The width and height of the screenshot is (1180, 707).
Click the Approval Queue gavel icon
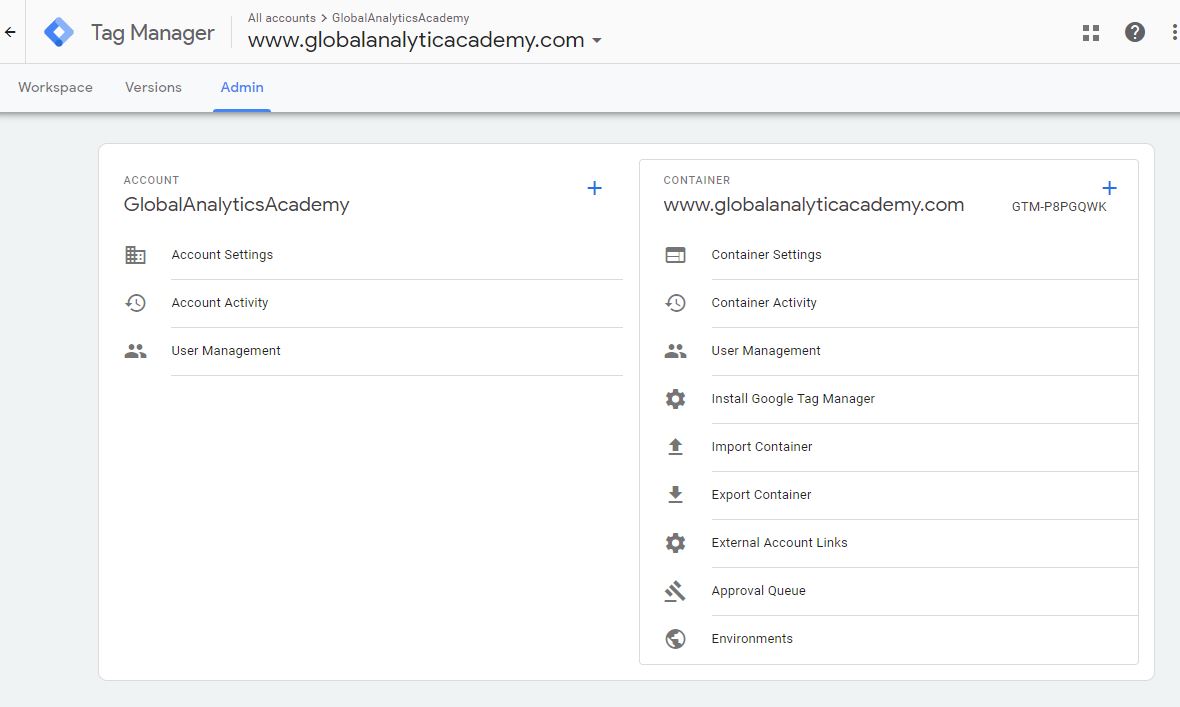pos(675,591)
